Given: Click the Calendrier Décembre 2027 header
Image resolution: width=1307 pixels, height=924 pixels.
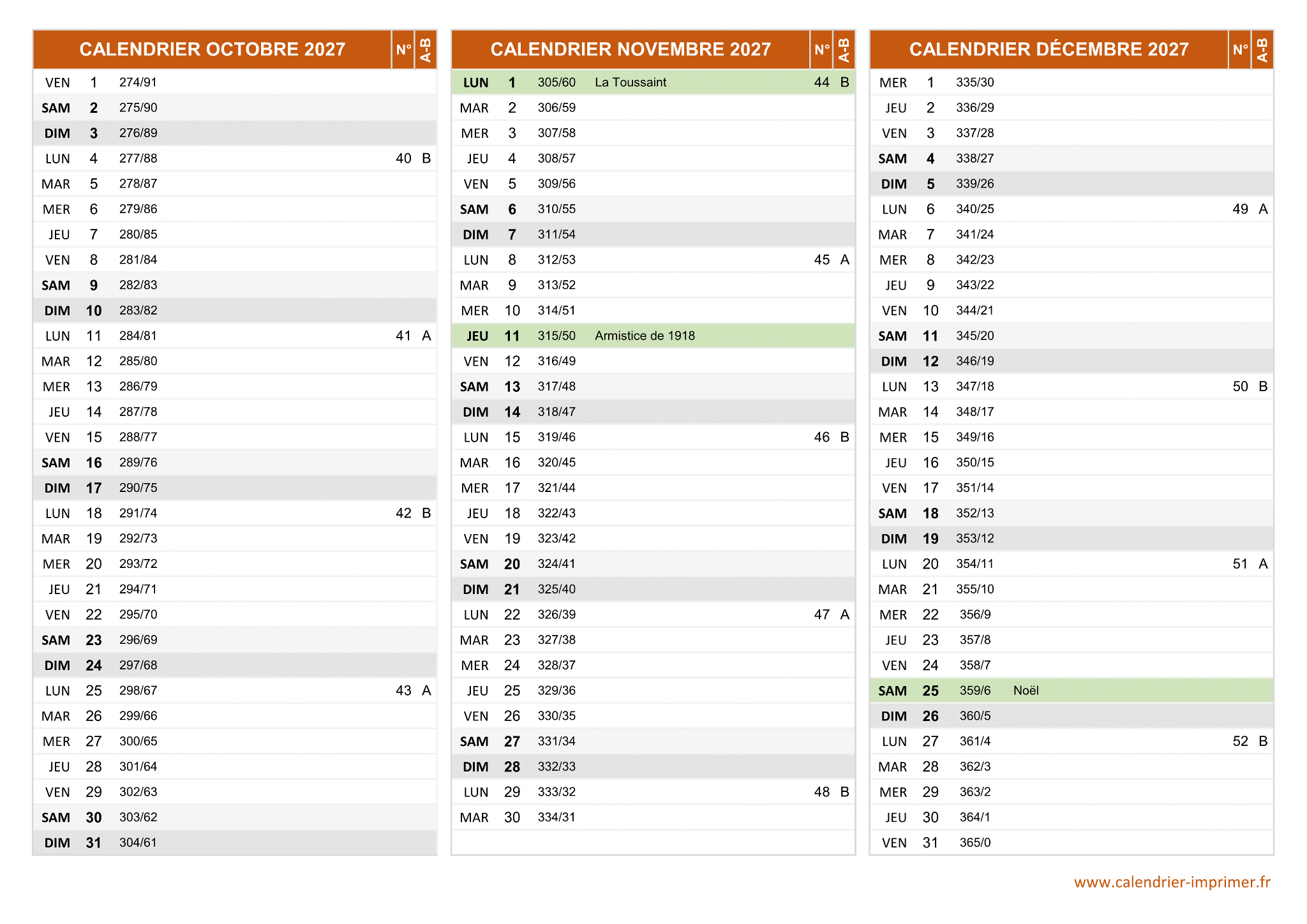Looking at the screenshot, I should pos(1049,49).
